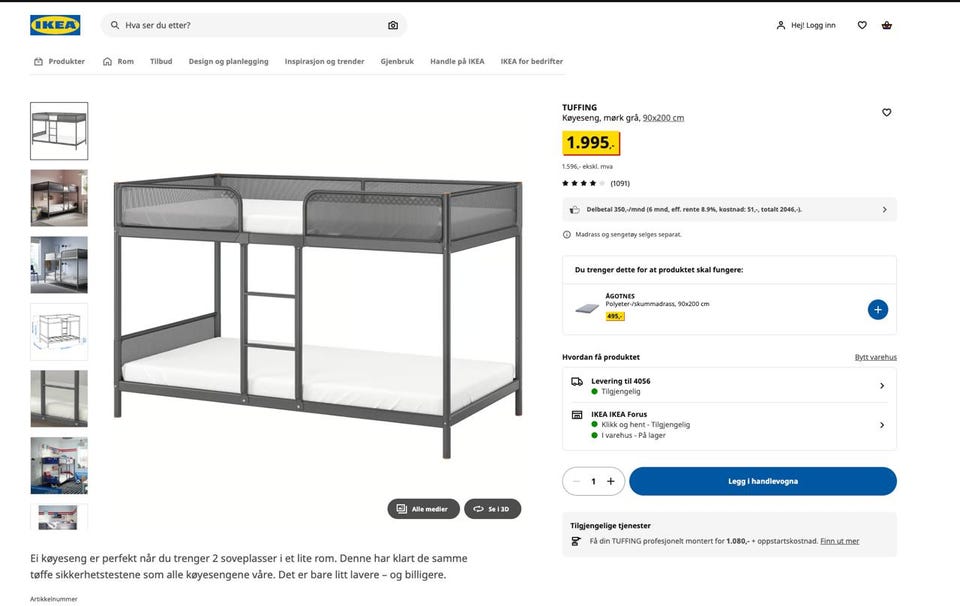Viewport: 960px width, 606px height.
Task: Click the Bytt varehus link
Action: [876, 357]
